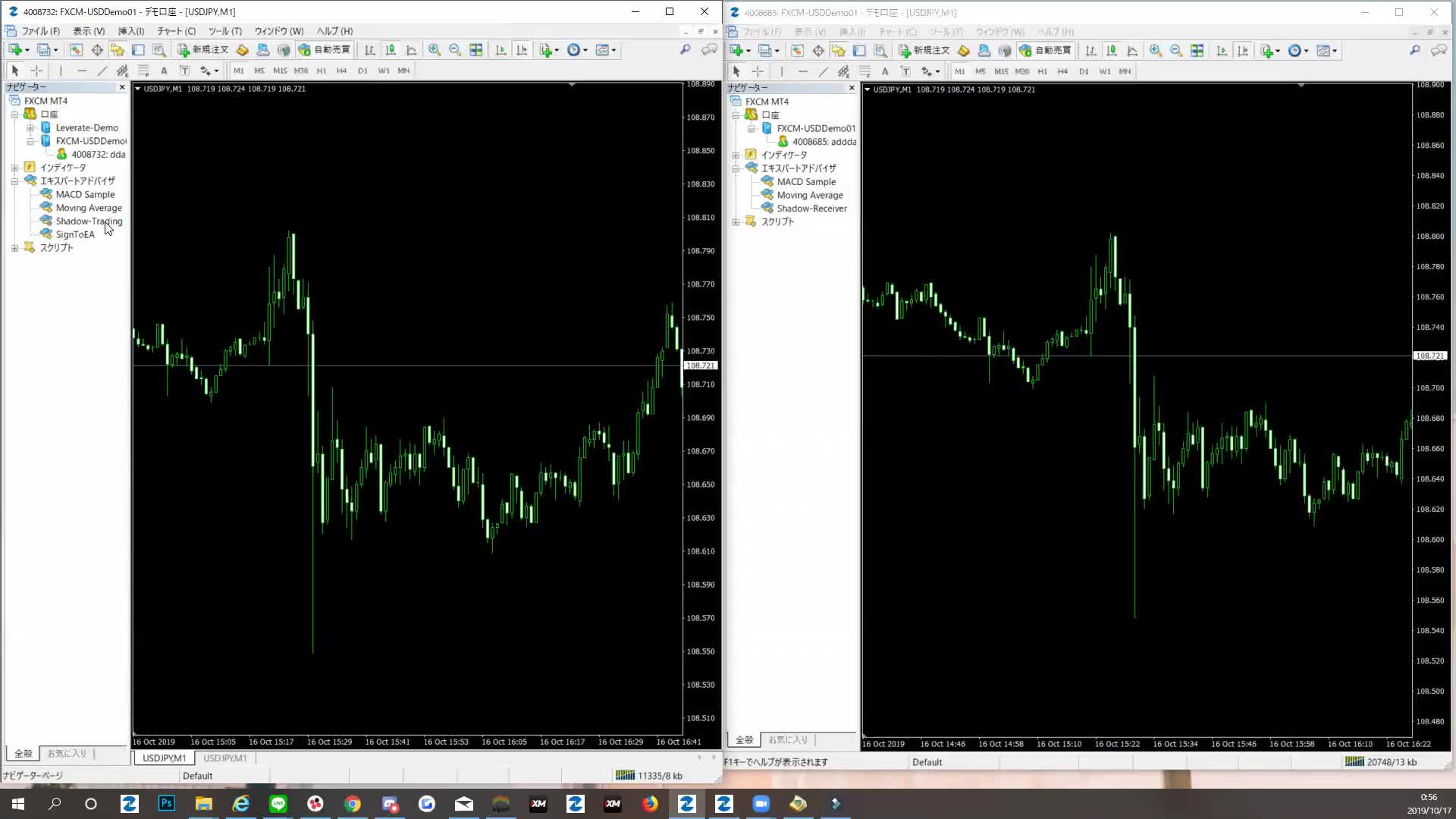Screen dimensions: 1456x819
Task: Open Data Window icon in left window toolbar
Action: pyautogui.click(x=97, y=50)
